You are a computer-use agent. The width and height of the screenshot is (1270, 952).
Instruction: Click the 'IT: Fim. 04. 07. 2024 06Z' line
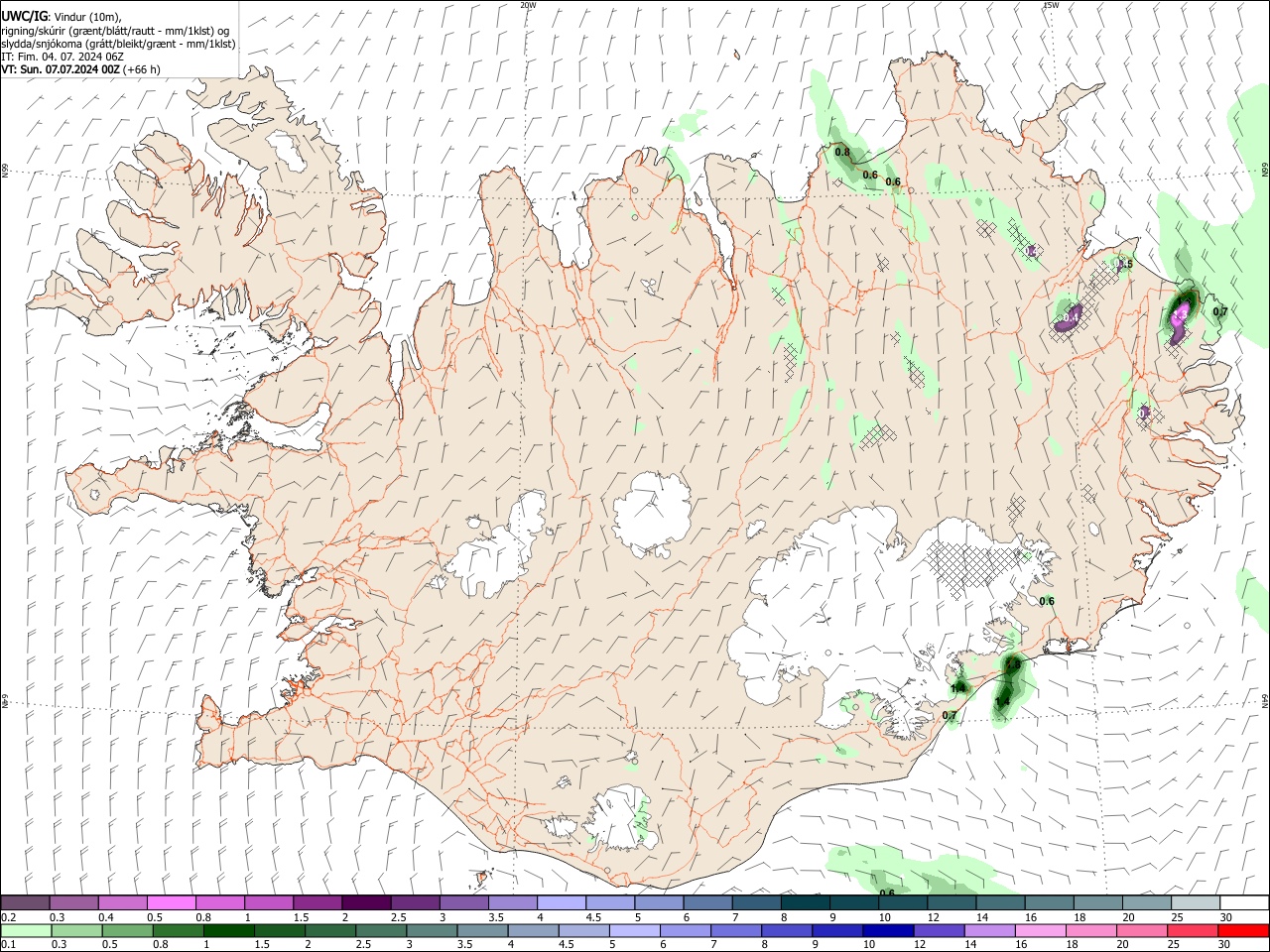click(63, 57)
